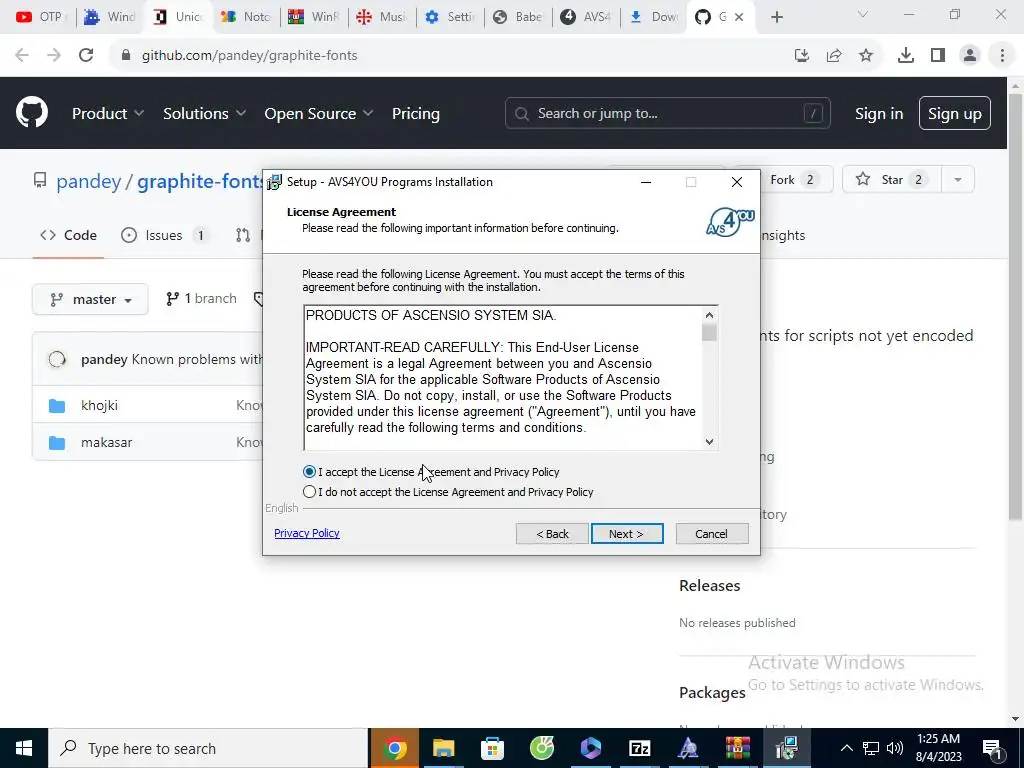1024x768 pixels.
Task: Open the volume control in the system tray
Action: (895, 748)
